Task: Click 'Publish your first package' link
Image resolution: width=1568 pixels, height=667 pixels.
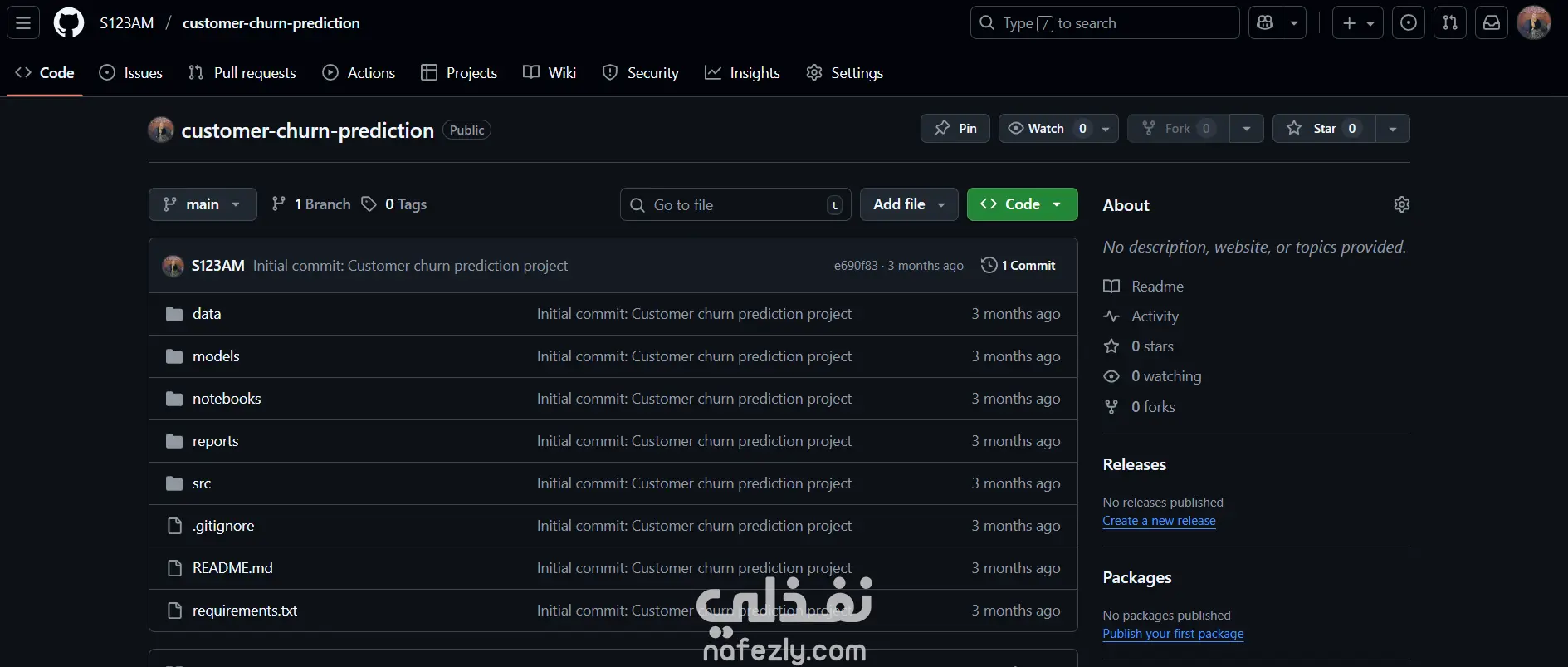Action: [x=1173, y=634]
